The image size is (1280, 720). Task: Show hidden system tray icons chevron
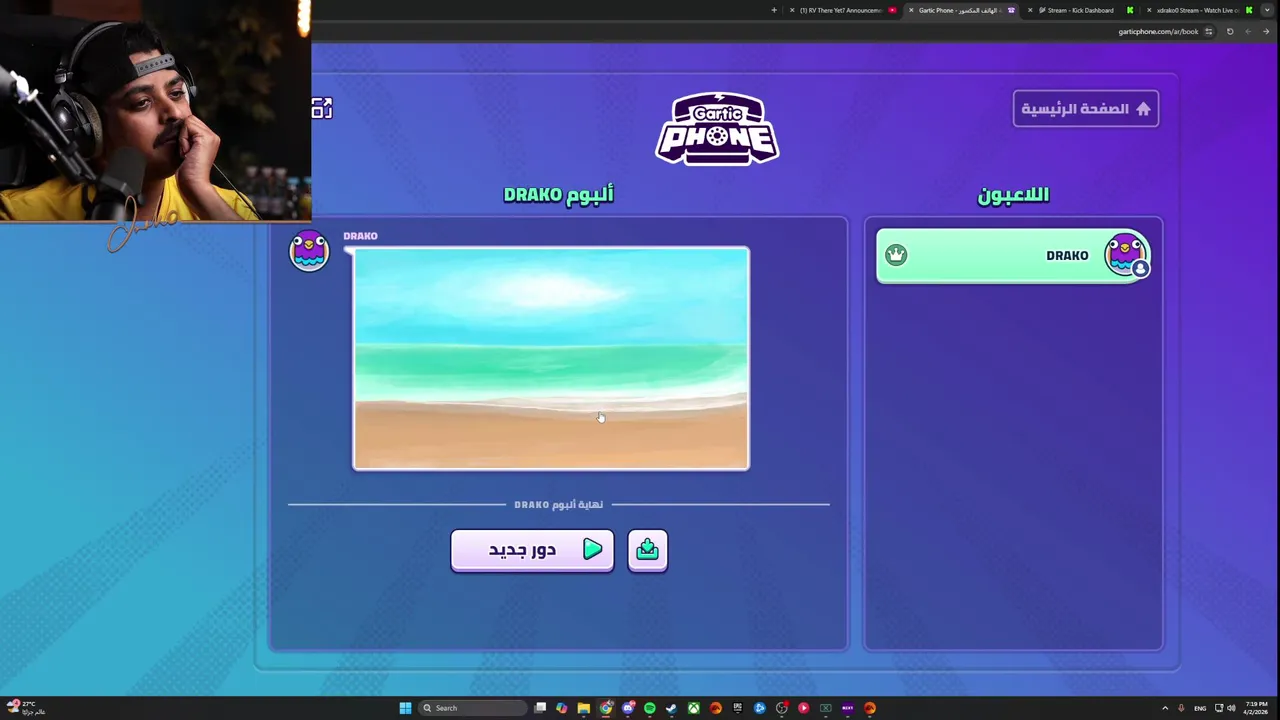[x=1164, y=708]
